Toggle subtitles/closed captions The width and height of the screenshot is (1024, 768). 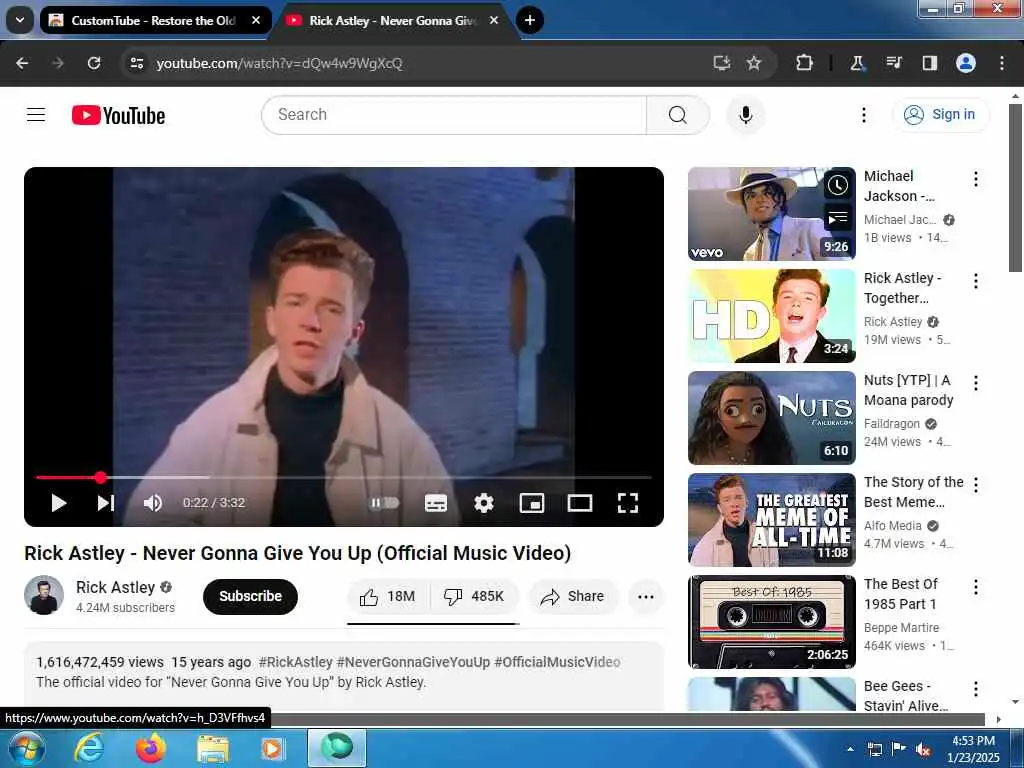[436, 503]
